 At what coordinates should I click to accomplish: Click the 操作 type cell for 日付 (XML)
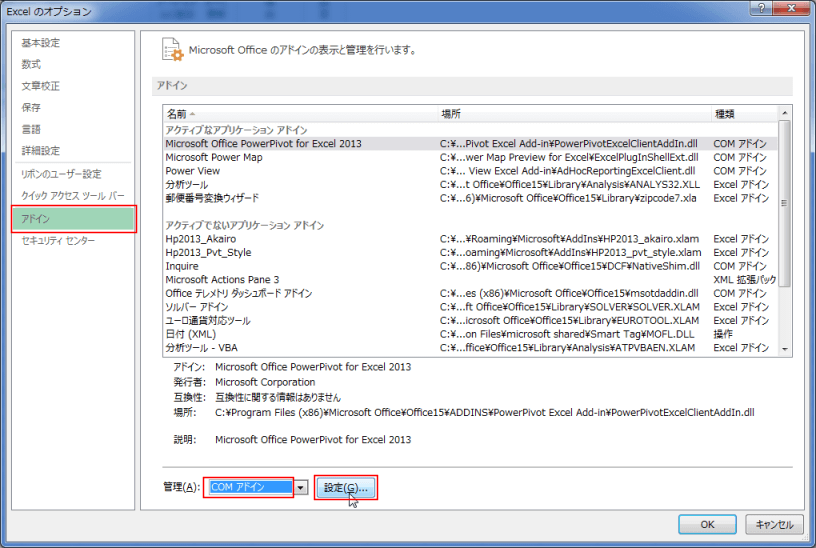click(x=723, y=334)
